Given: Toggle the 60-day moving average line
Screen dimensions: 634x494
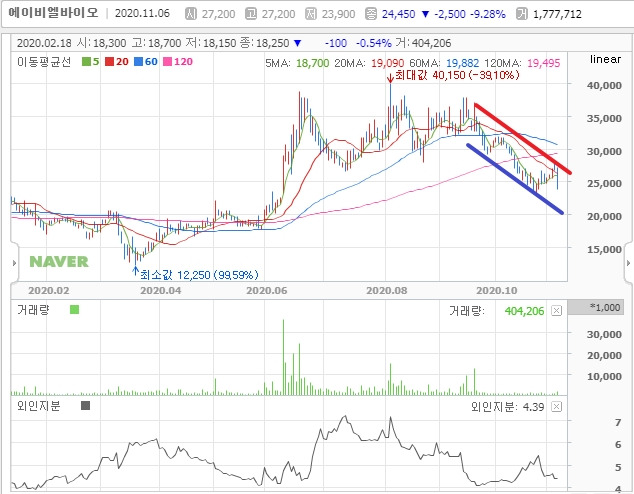Looking at the screenshot, I should click(x=146, y=61).
